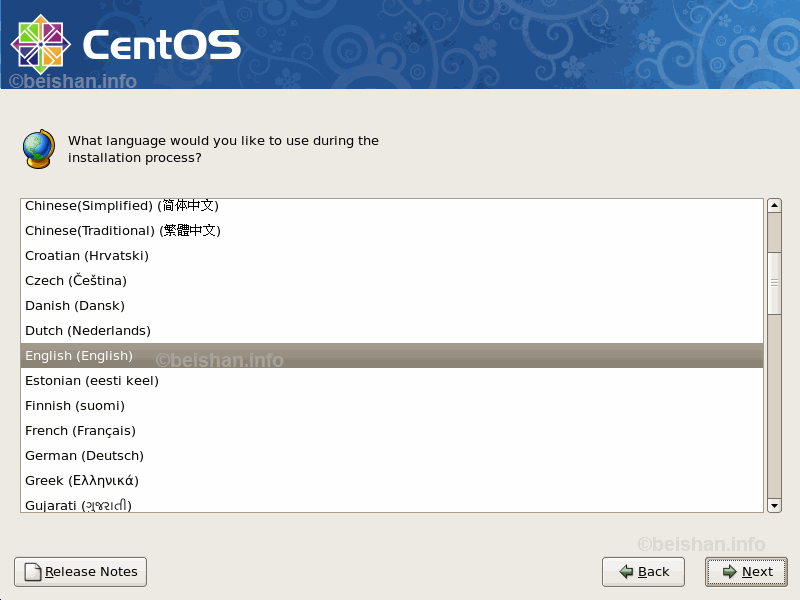Select Gujarati at the list bottom
Image resolution: width=800 pixels, height=600 pixels.
point(78,505)
